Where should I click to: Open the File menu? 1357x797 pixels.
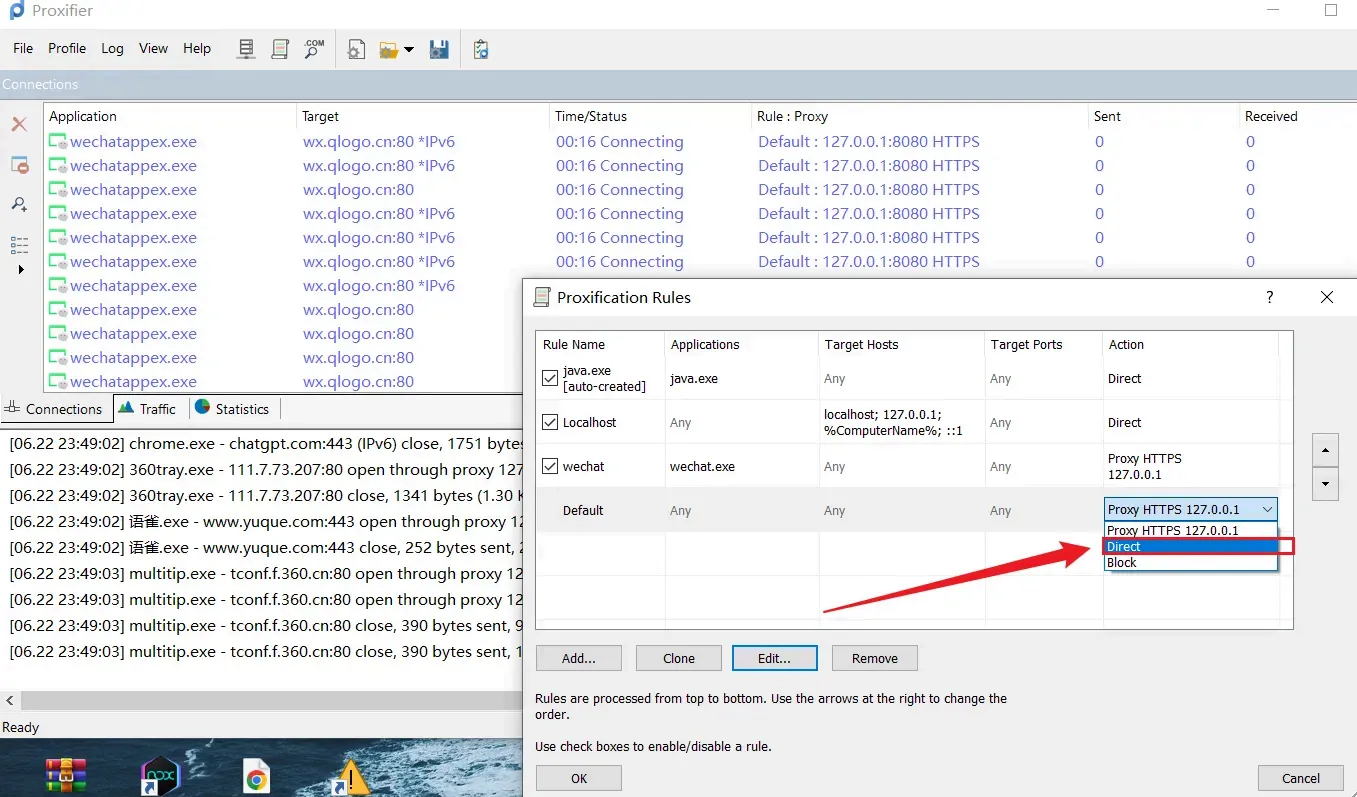pos(23,48)
